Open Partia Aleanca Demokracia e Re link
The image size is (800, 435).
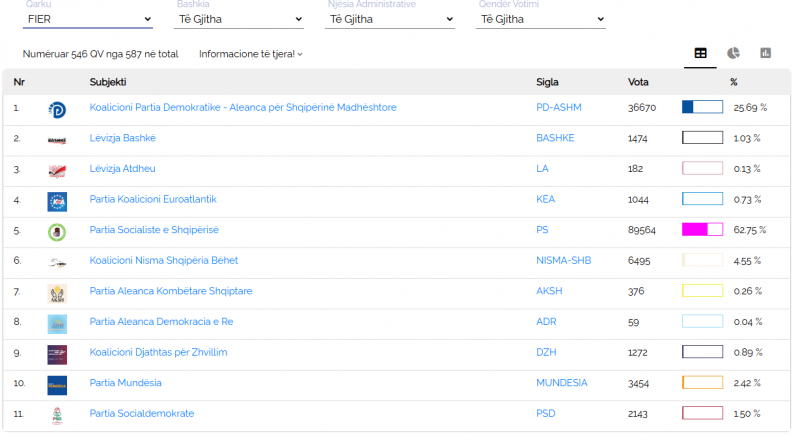click(161, 322)
